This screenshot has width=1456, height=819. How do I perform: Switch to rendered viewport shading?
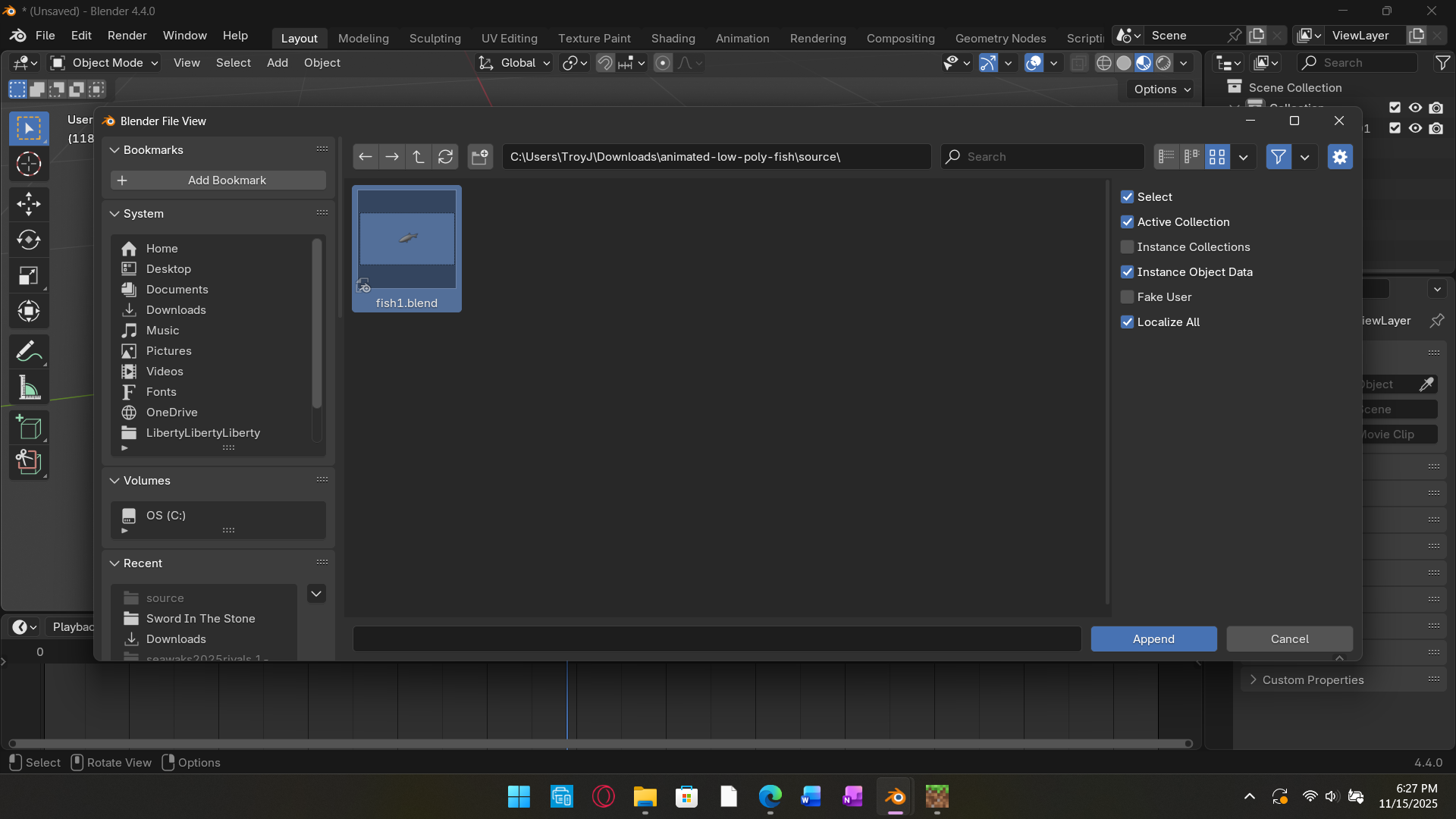pos(1163,63)
